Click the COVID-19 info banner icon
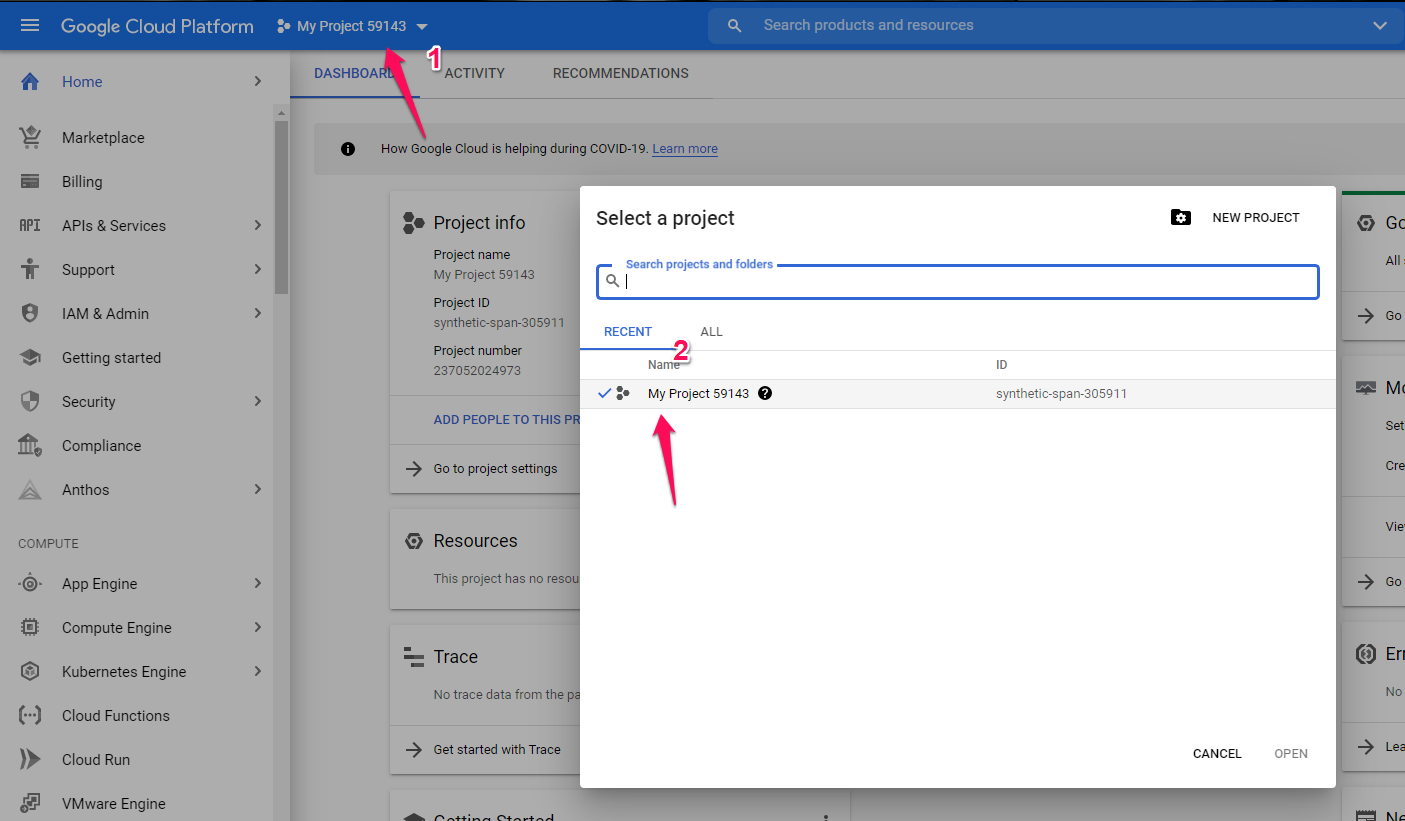This screenshot has height=821, width=1405. click(348, 149)
